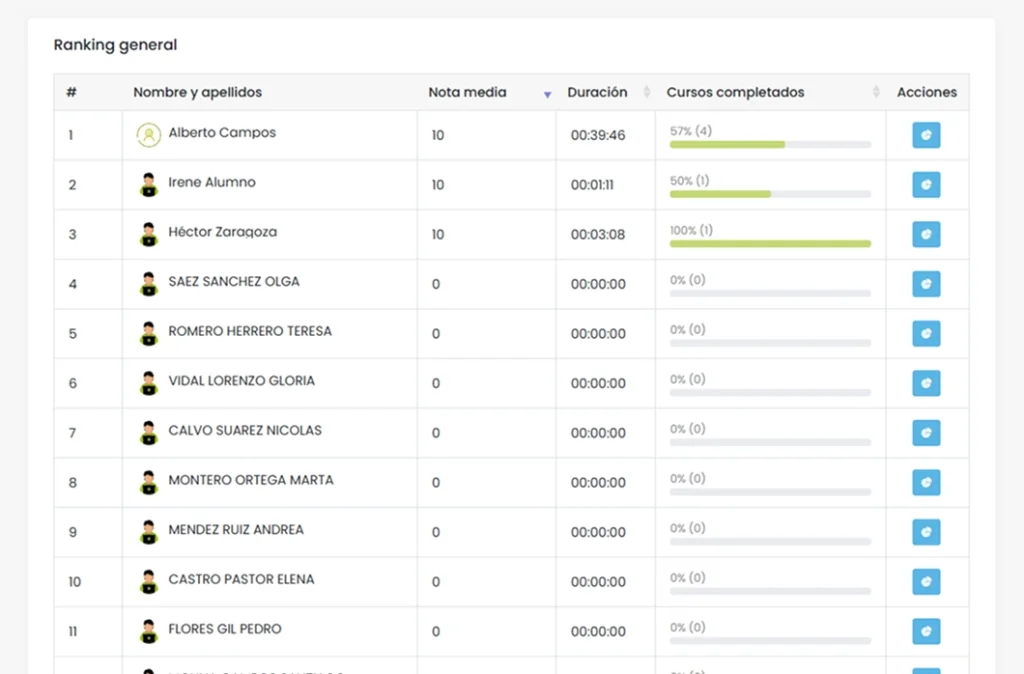This screenshot has width=1024, height=674.
Task: Select the action icon for FLORES GIL PEDRO
Action: (926, 631)
